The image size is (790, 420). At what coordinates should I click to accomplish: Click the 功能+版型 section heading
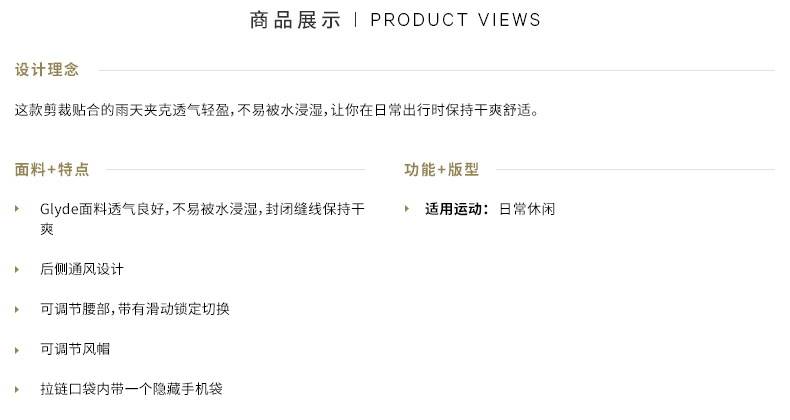441,169
